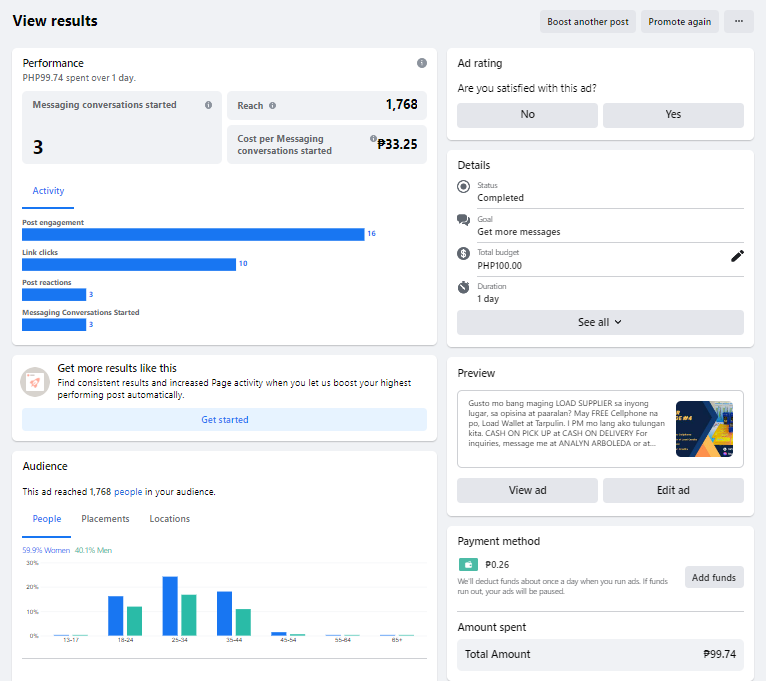Click the Post engagement blue bar
This screenshot has width=766, height=681.
(193, 234)
